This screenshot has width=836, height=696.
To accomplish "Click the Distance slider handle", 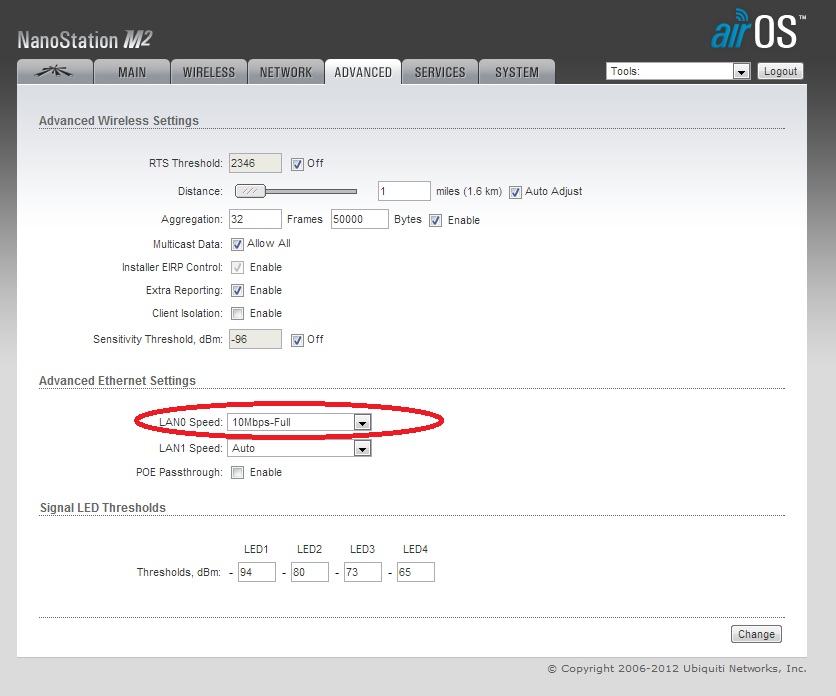I will (x=250, y=191).
